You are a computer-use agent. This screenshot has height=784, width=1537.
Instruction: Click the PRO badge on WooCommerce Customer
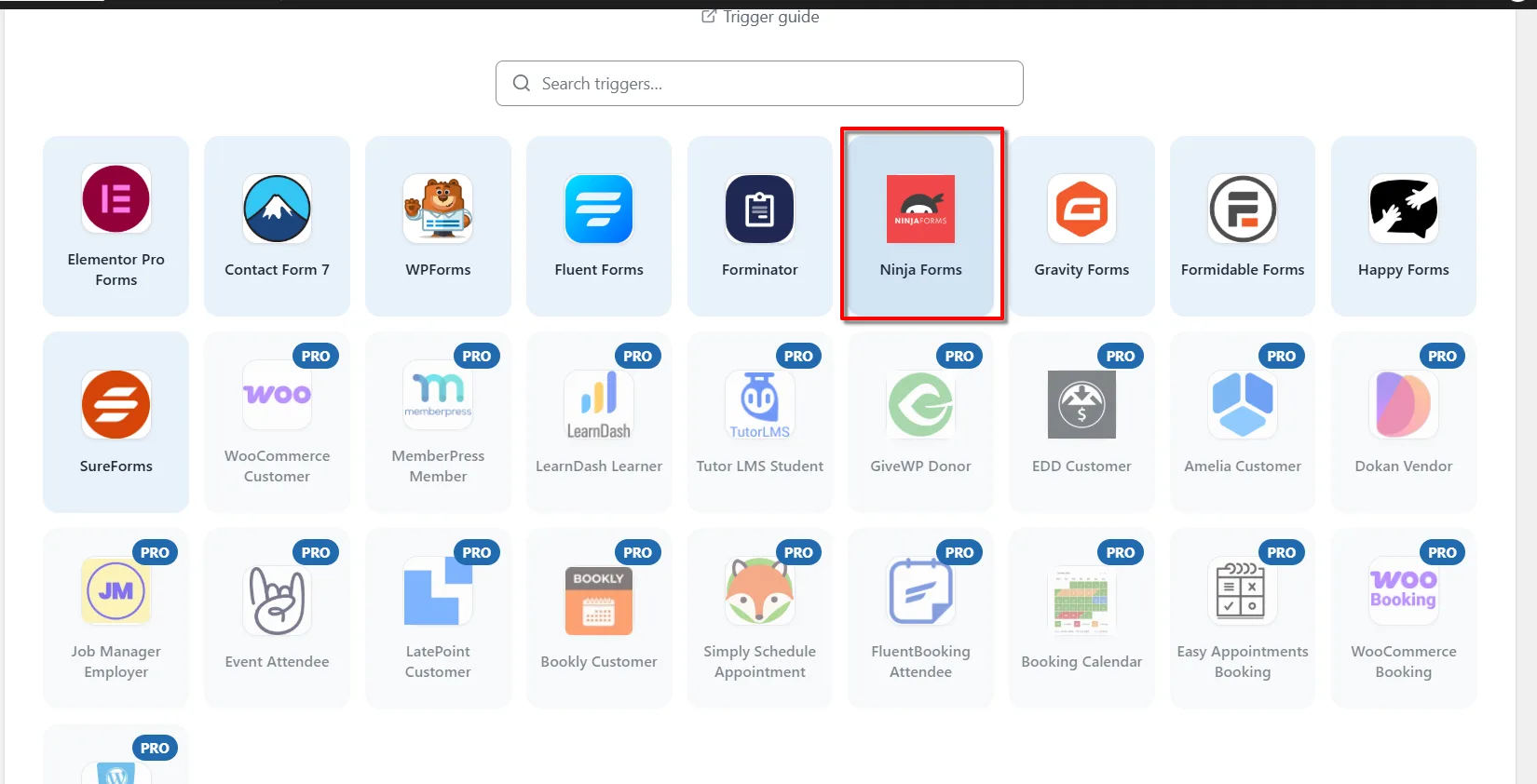point(316,356)
